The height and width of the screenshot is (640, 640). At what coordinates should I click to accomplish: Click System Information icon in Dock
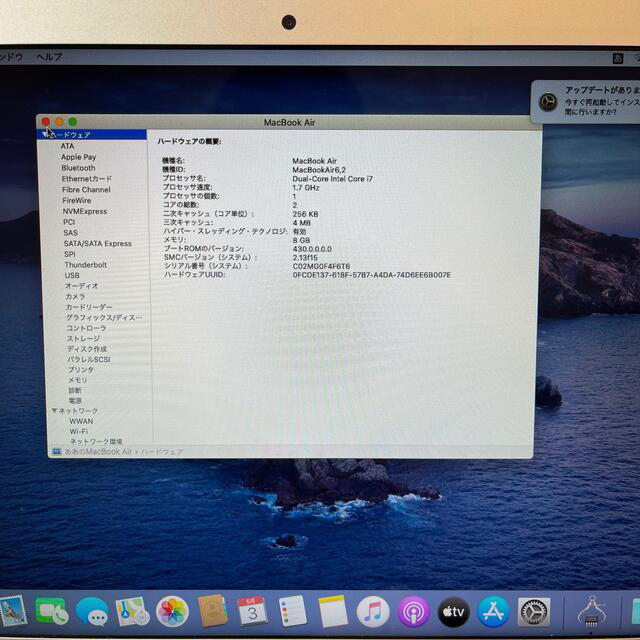click(591, 611)
